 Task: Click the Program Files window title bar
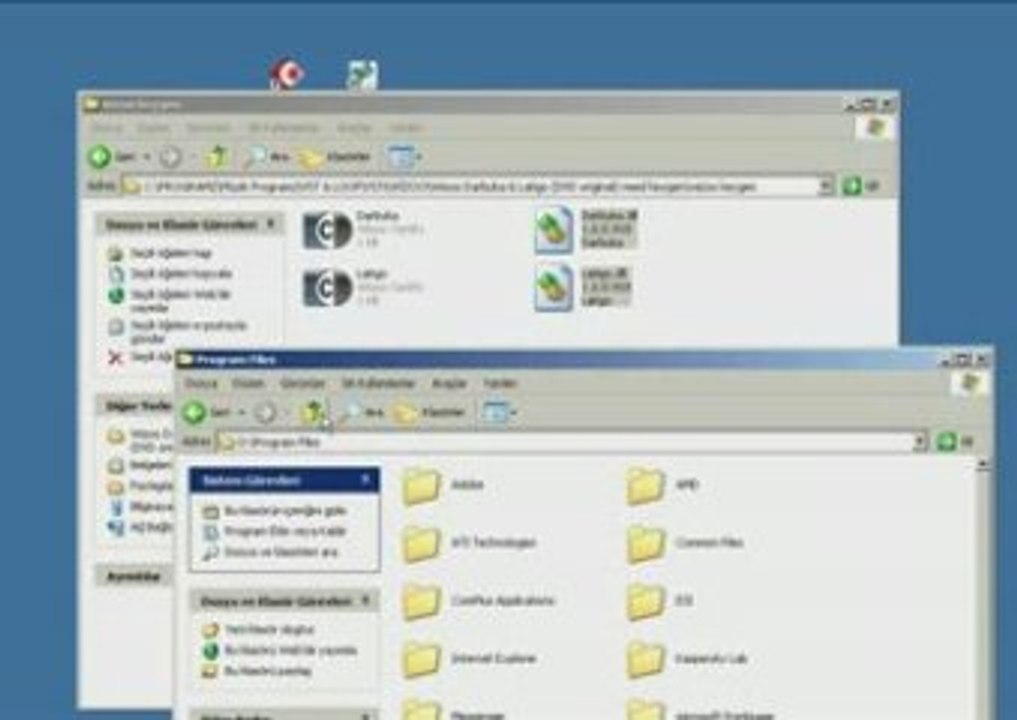pyautogui.click(x=558, y=359)
